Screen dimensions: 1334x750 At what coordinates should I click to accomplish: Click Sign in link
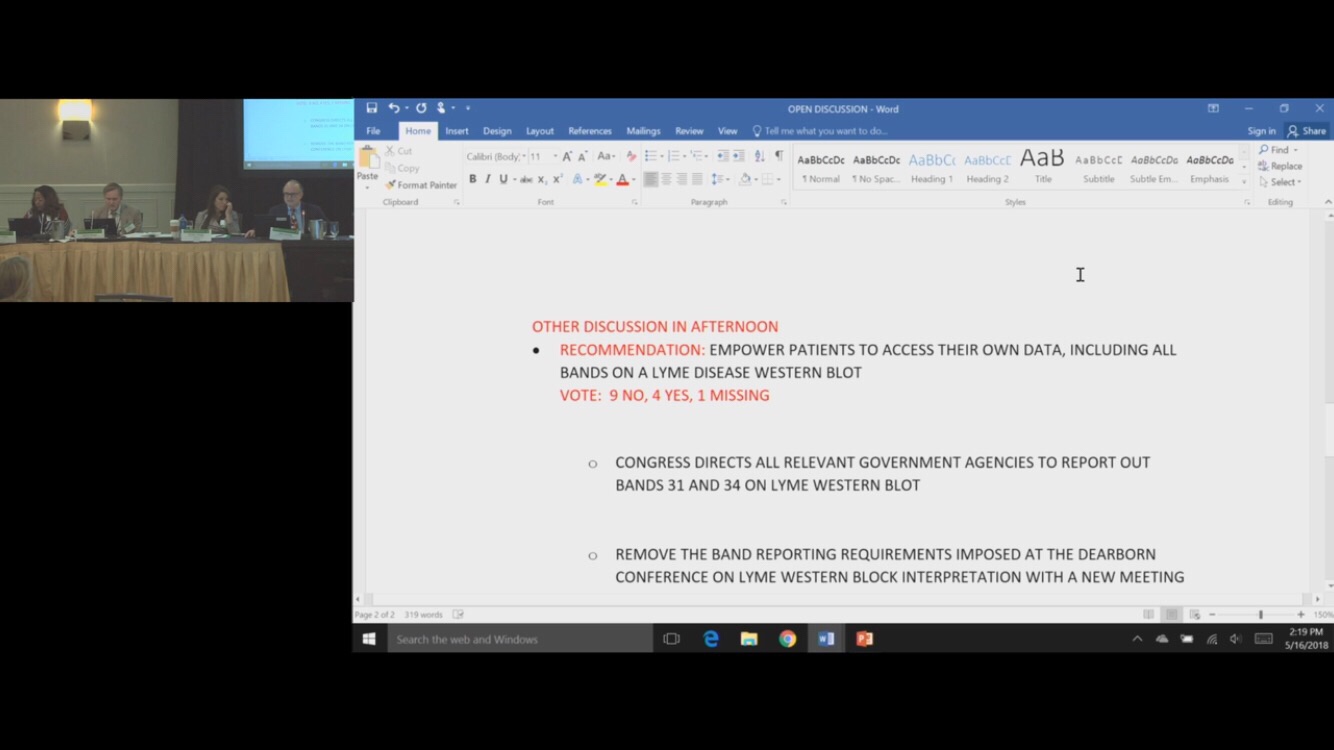[x=1261, y=131]
